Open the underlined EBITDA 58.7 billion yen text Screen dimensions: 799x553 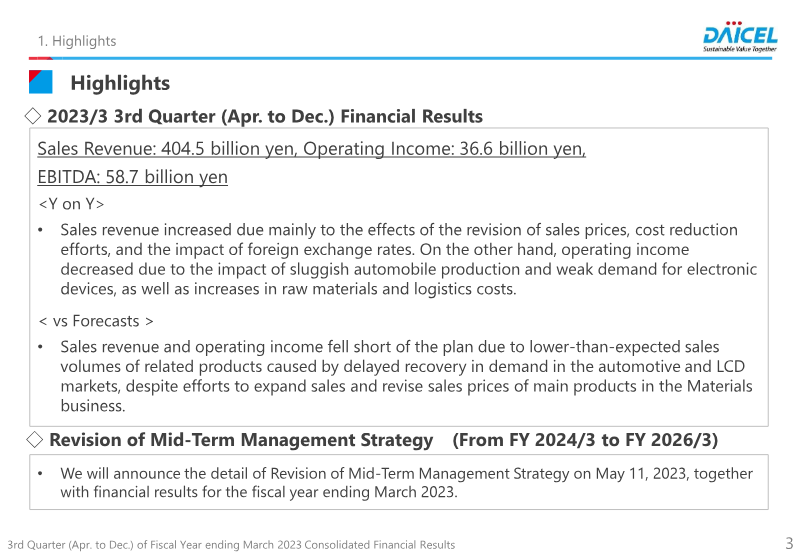[x=132, y=177]
